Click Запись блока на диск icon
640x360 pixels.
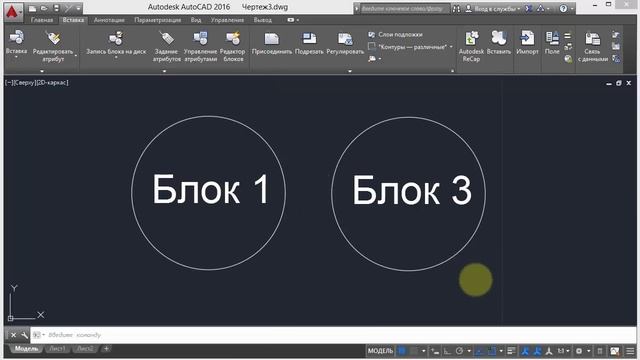coord(116,38)
